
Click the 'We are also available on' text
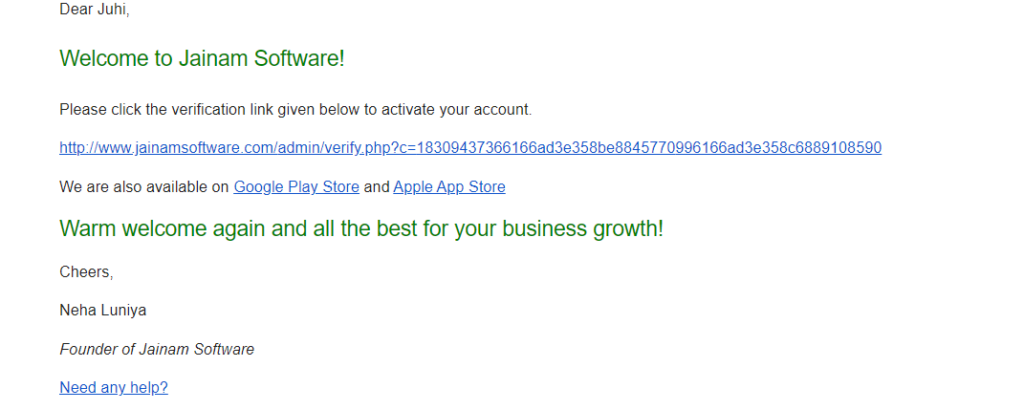[x=144, y=187]
